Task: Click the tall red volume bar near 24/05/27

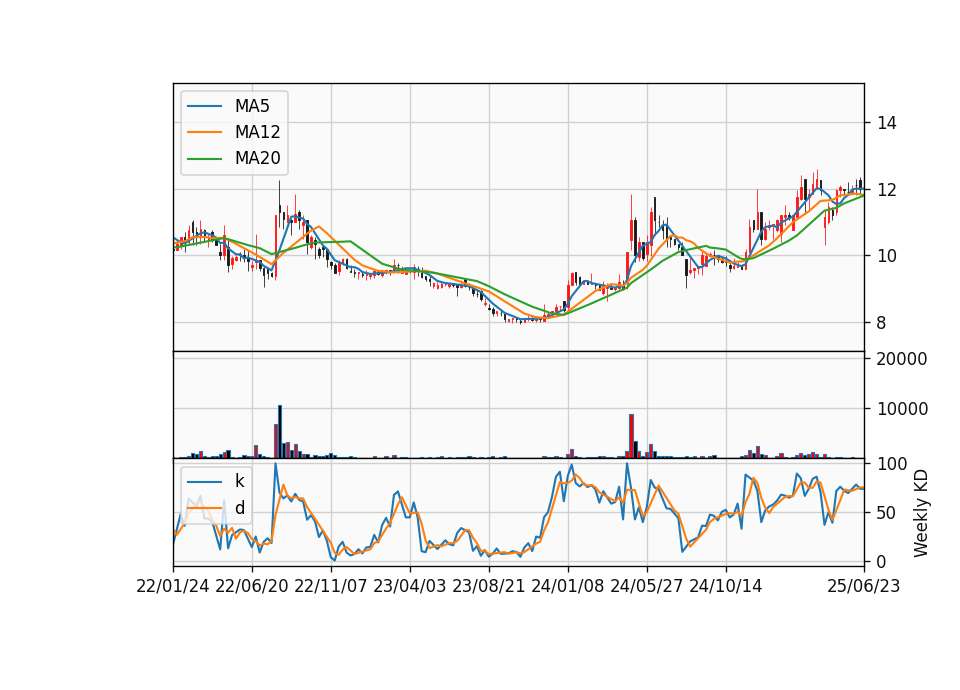Action: (x=631, y=436)
